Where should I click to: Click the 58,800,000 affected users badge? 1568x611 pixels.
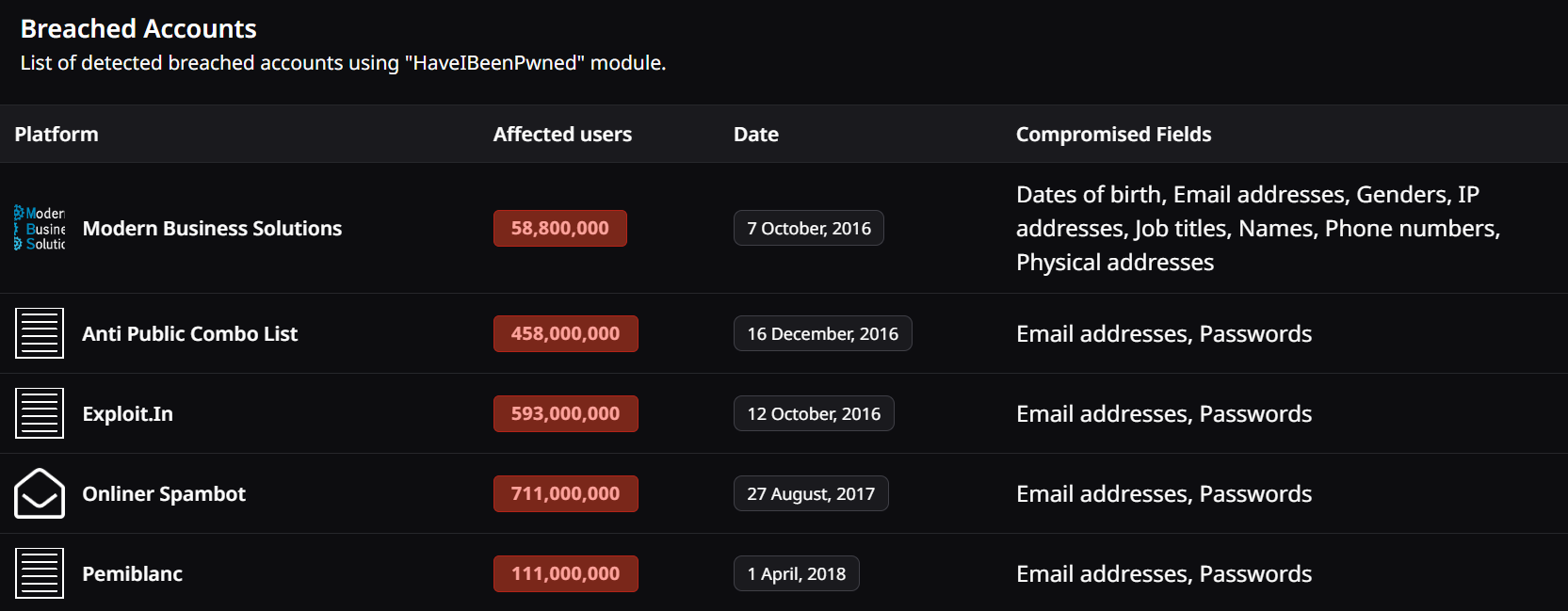(x=559, y=229)
